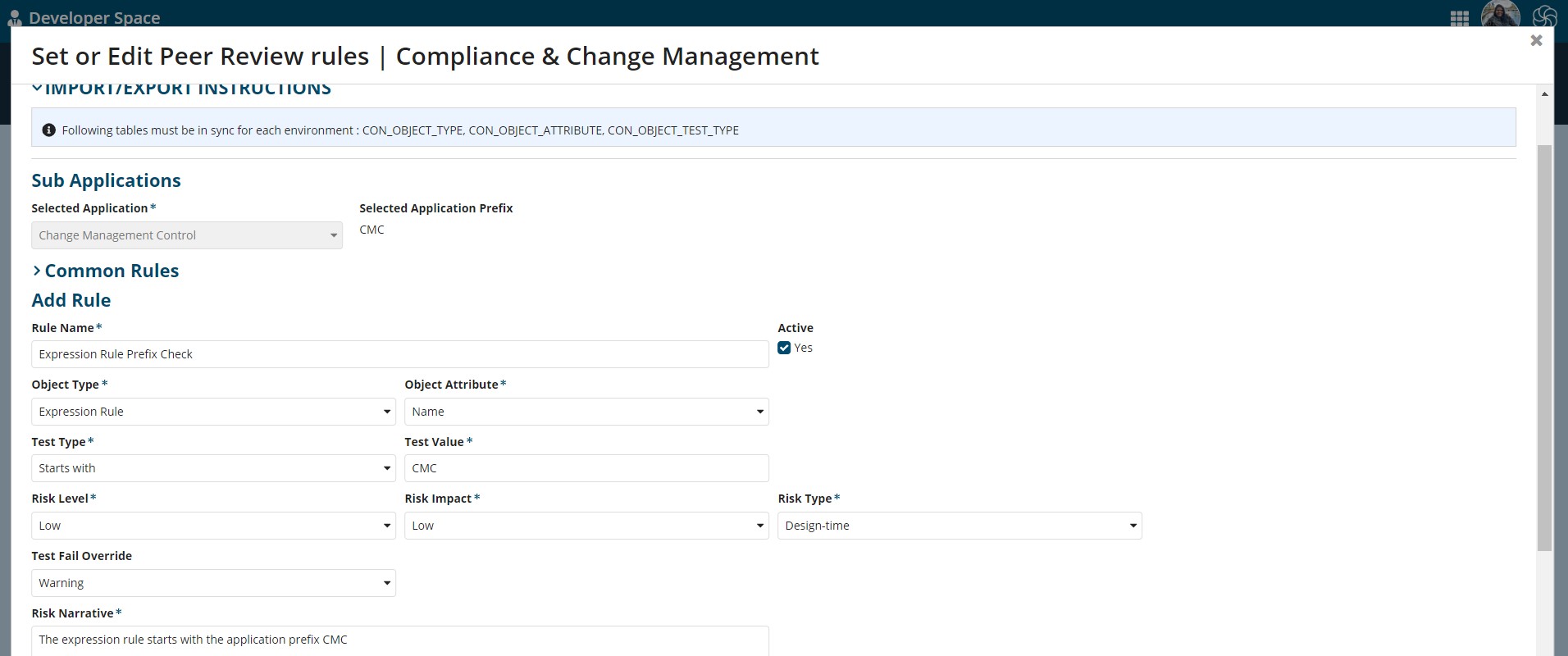Image resolution: width=1568 pixels, height=656 pixels.
Task: Click the dialog vertical scrollbar thumb
Action: 1544,348
